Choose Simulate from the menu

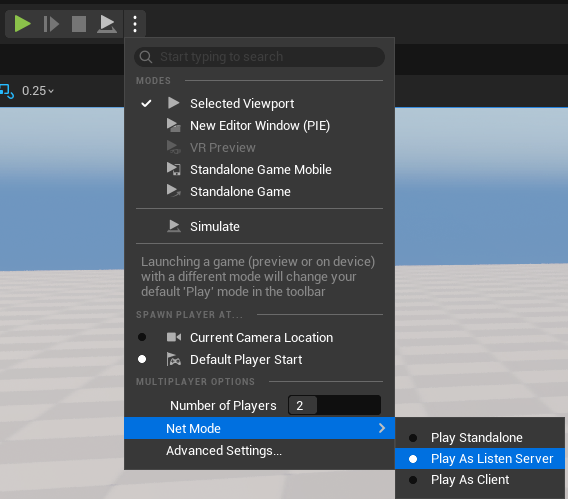pyautogui.click(x=259, y=227)
